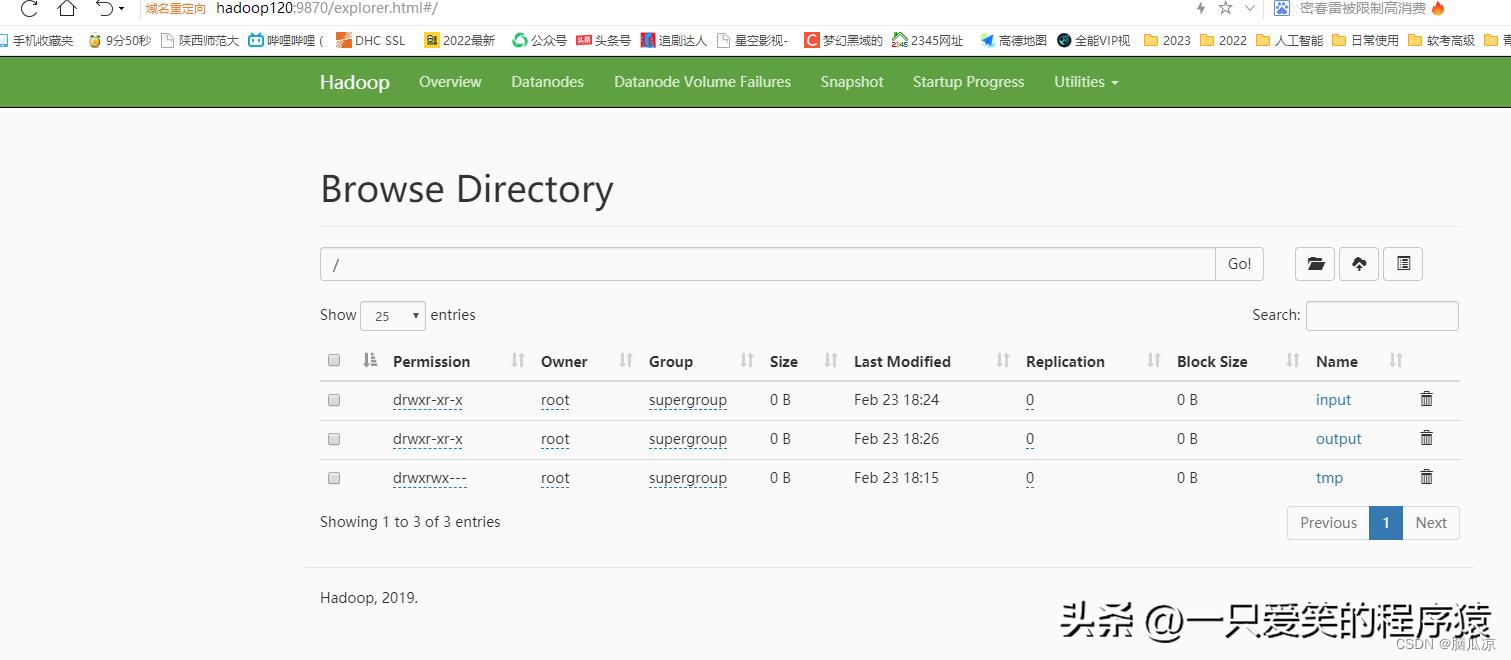Viewport: 1511px width, 660px height.
Task: Click the Go! button
Action: click(1239, 263)
